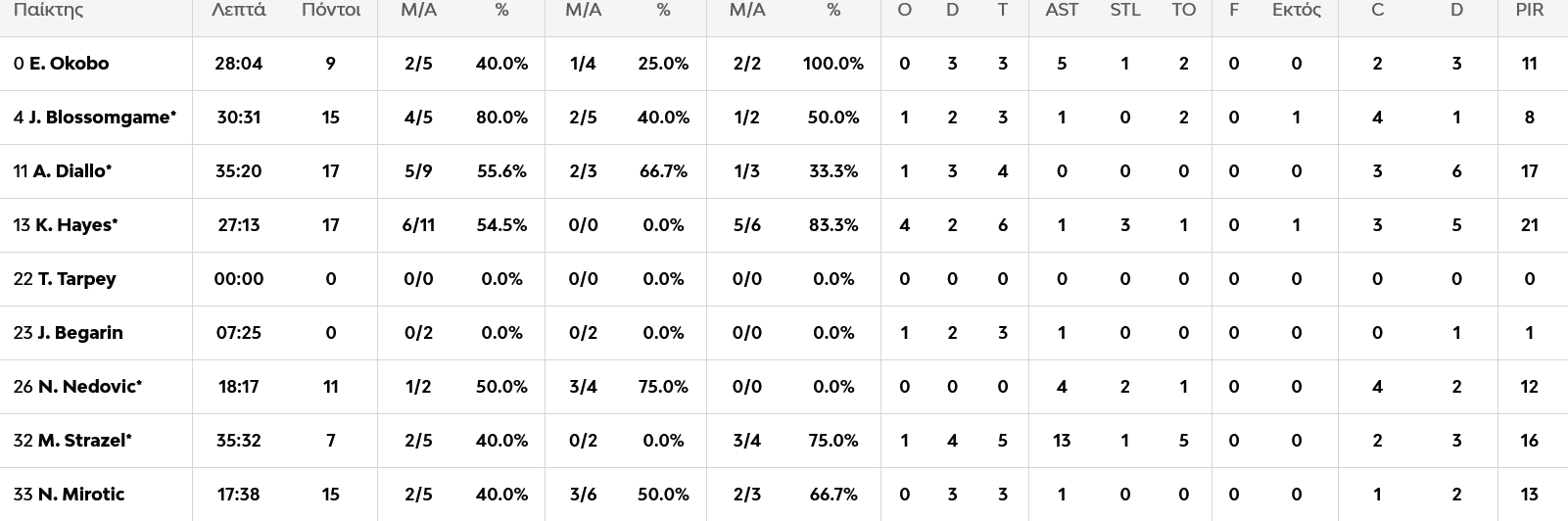Click T. Tarpey player name
Image resolution: width=1568 pixels, height=521 pixels.
coord(76,279)
